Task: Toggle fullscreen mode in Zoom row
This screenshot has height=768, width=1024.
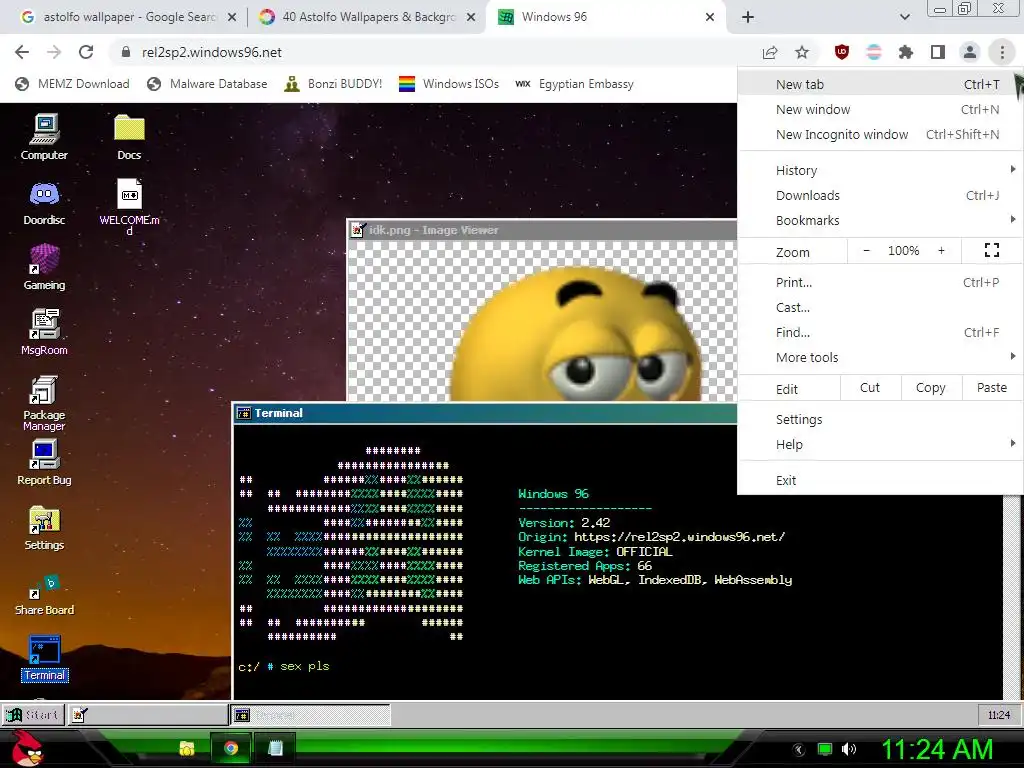Action: pyautogui.click(x=991, y=250)
